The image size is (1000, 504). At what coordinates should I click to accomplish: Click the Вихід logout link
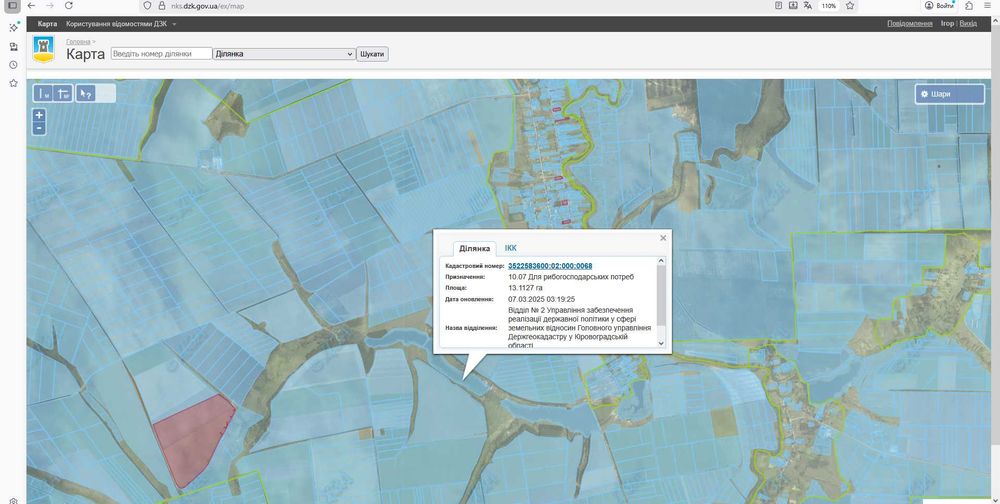coord(968,24)
